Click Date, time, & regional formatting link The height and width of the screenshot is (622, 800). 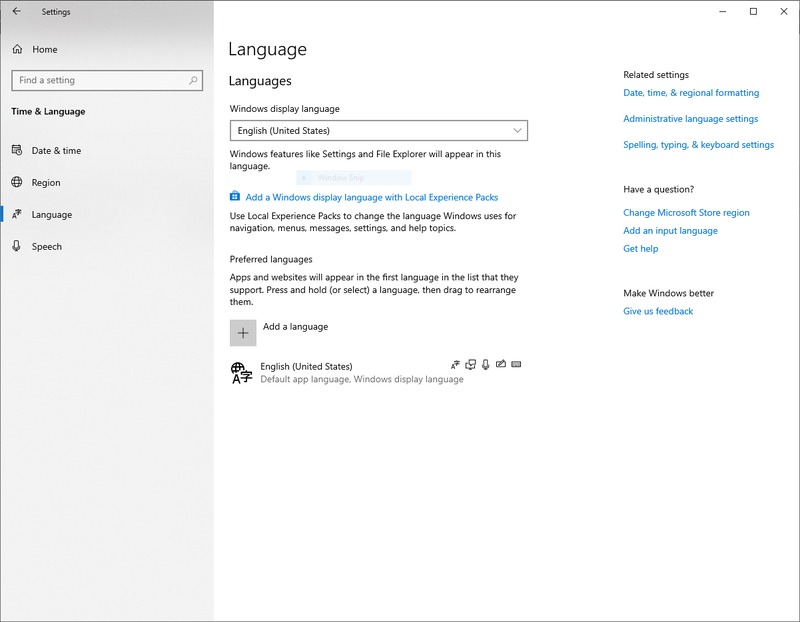click(691, 93)
